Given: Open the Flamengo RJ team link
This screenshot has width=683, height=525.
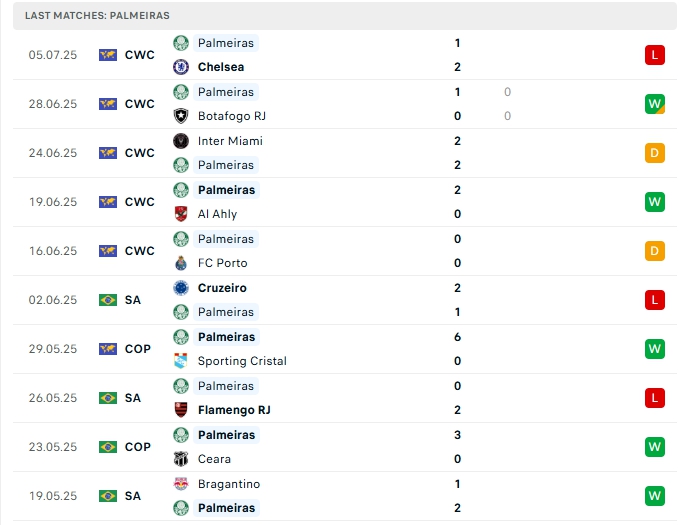Looking at the screenshot, I should [234, 410].
